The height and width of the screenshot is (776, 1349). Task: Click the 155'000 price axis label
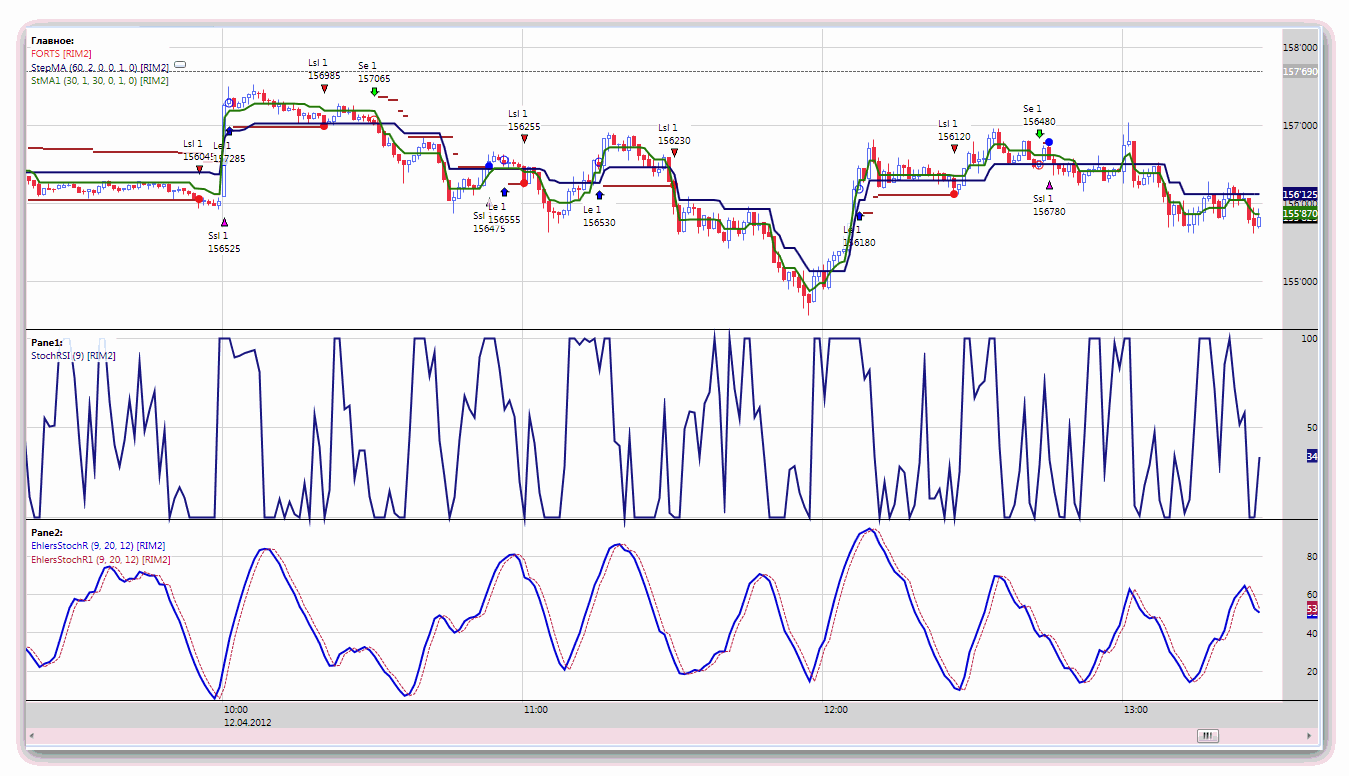click(x=1299, y=282)
